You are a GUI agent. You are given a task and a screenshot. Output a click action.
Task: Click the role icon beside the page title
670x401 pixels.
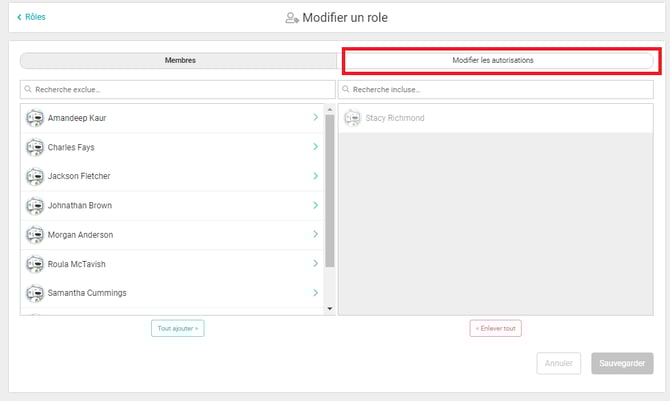(292, 17)
